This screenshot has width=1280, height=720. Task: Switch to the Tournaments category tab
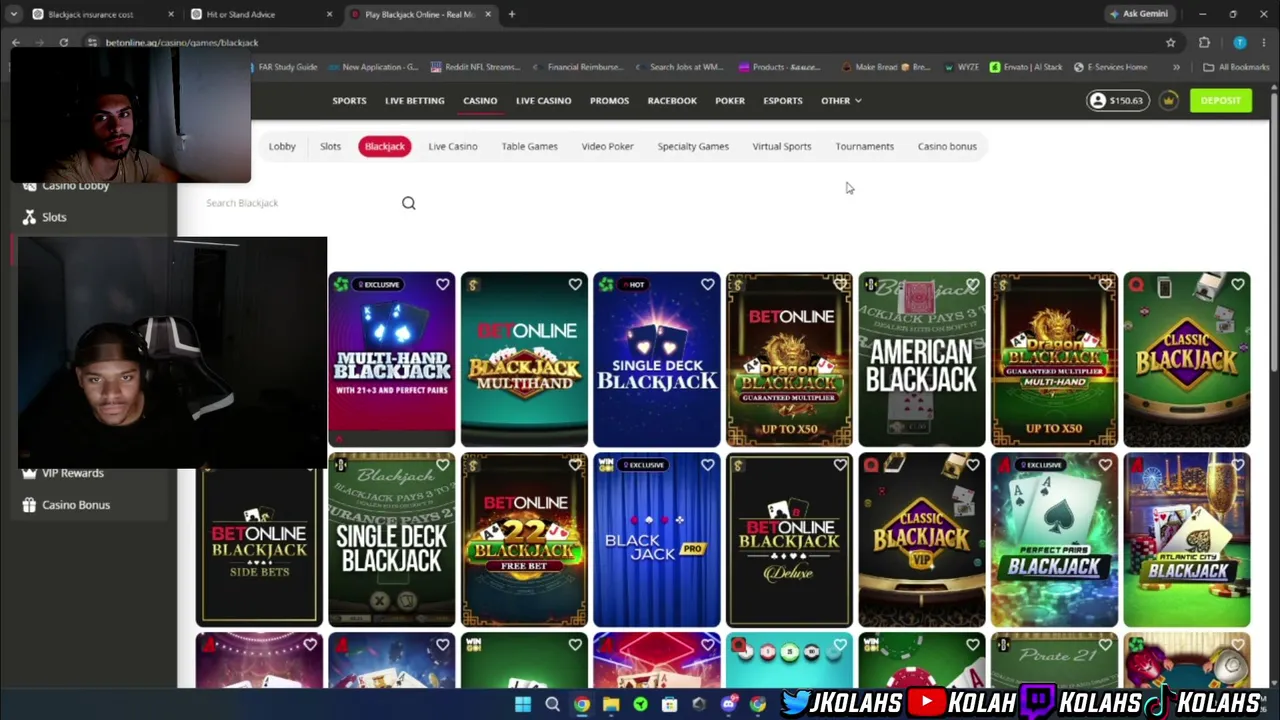pos(864,146)
